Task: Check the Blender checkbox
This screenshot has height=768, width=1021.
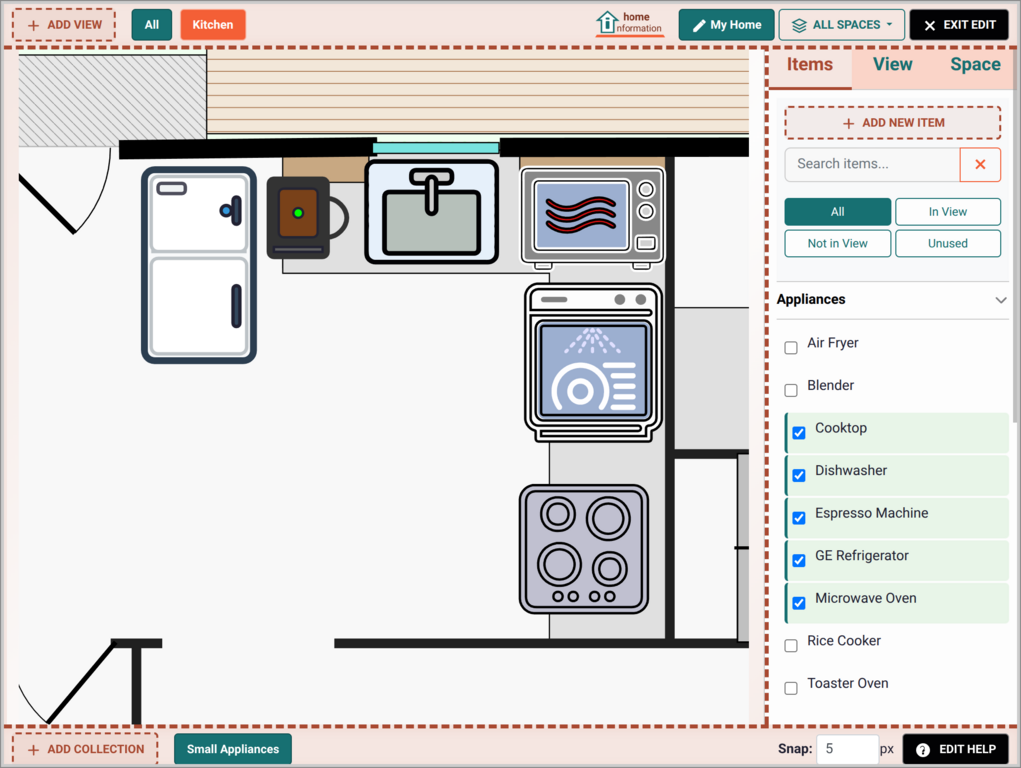Action: (790, 390)
